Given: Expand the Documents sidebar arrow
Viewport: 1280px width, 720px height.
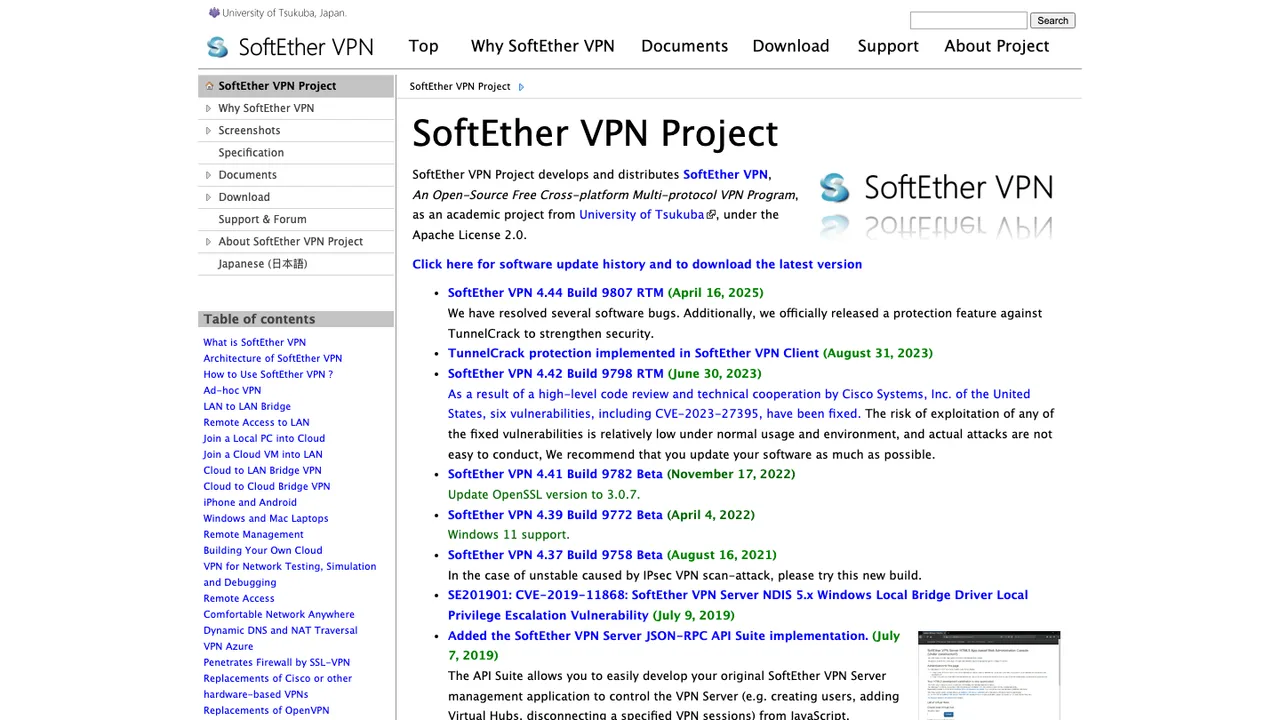Looking at the screenshot, I should point(208,175).
